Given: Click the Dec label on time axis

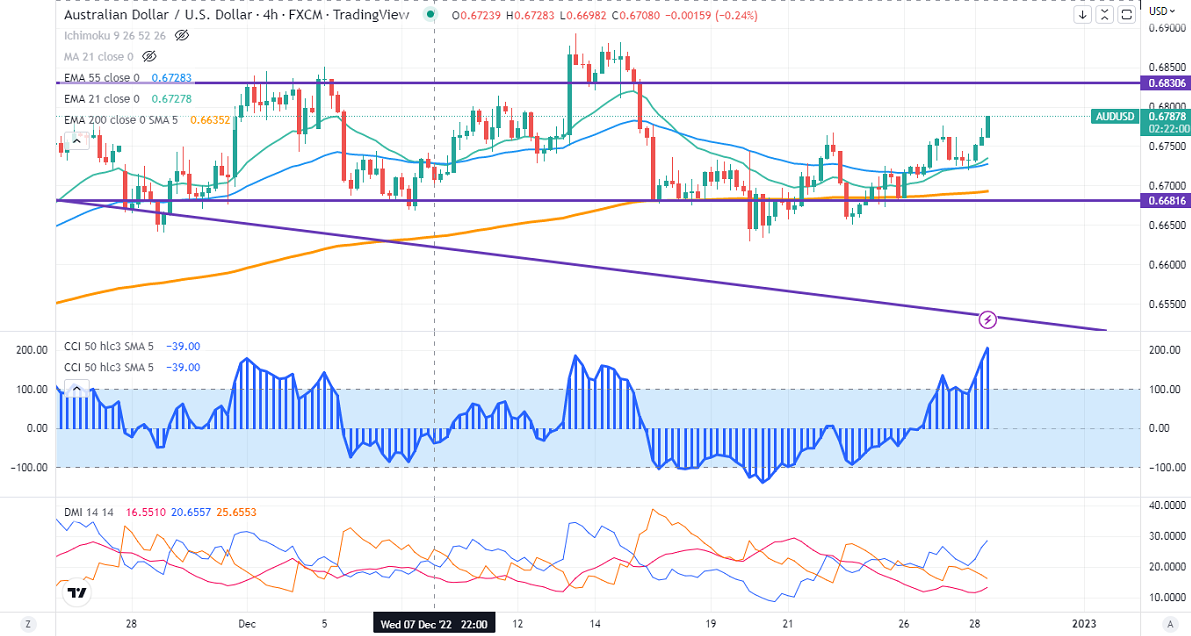Looking at the screenshot, I should pyautogui.click(x=247, y=624).
